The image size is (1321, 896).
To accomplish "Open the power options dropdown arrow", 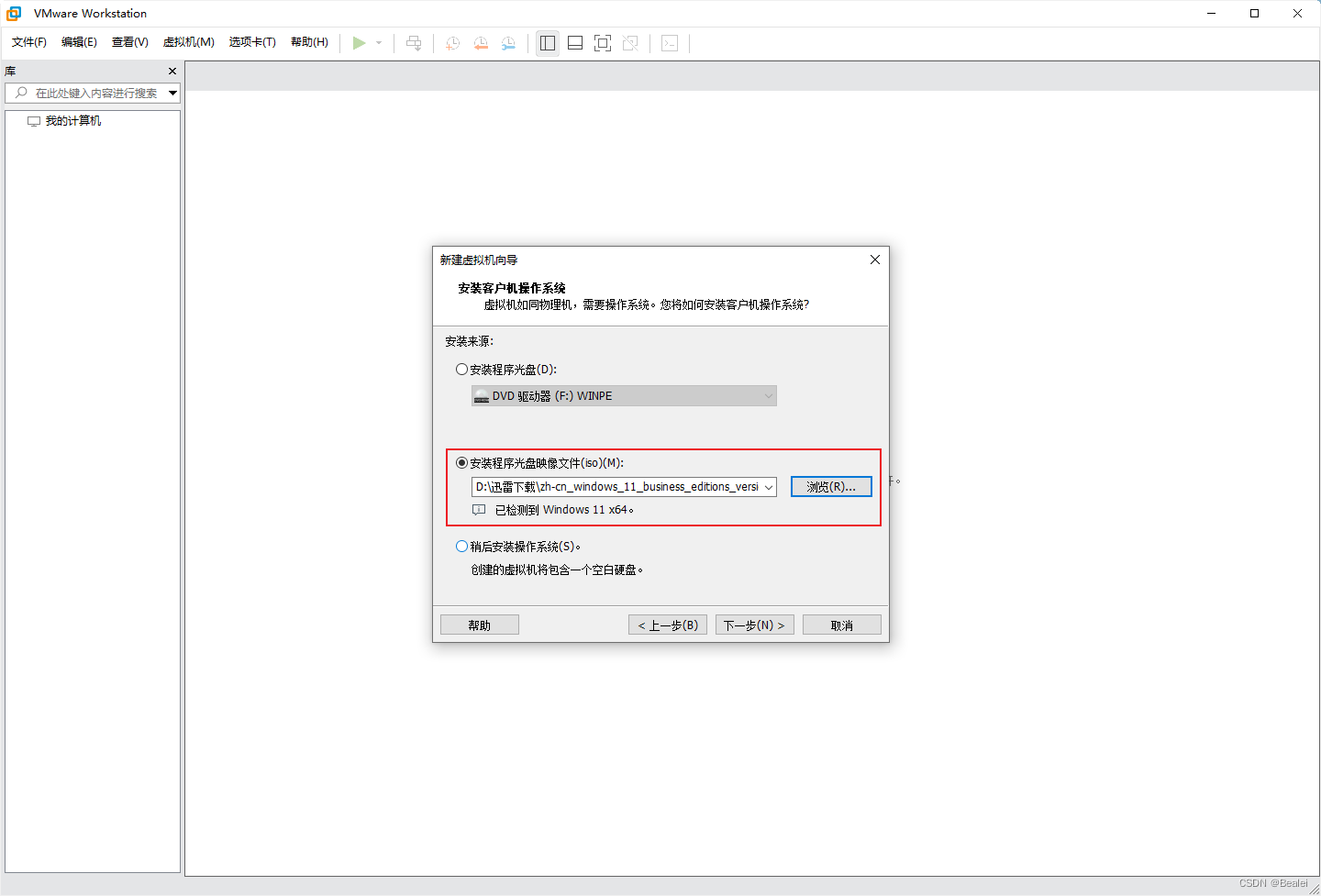I will point(379,43).
